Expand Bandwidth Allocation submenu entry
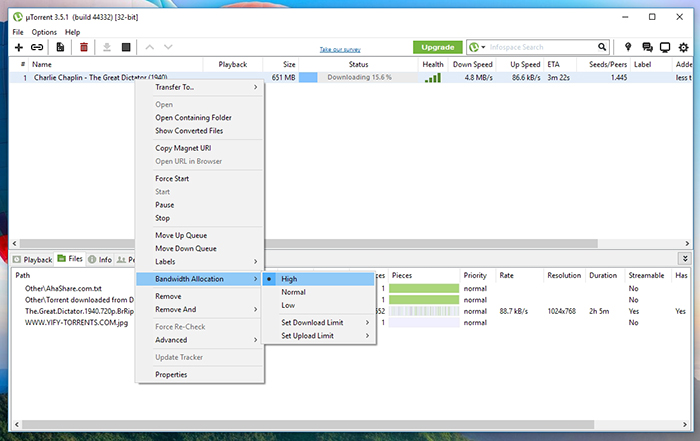 point(200,279)
